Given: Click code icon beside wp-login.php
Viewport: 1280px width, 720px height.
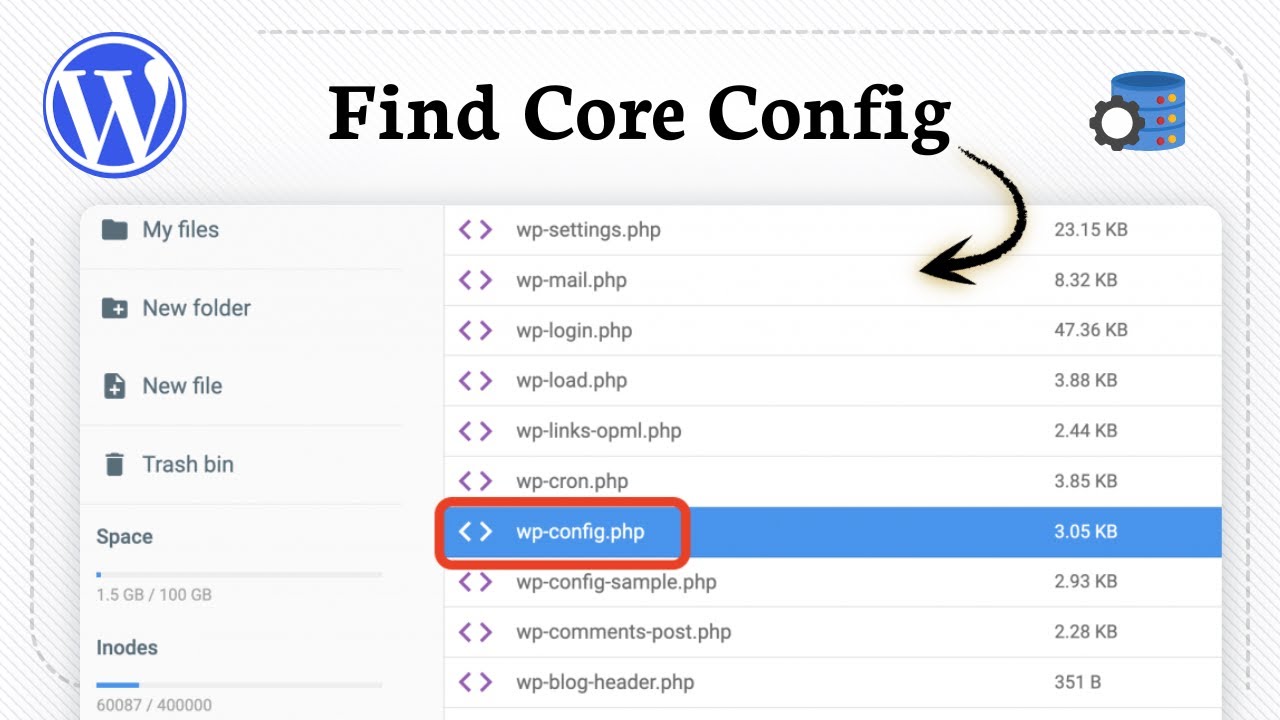Looking at the screenshot, I should (x=475, y=330).
